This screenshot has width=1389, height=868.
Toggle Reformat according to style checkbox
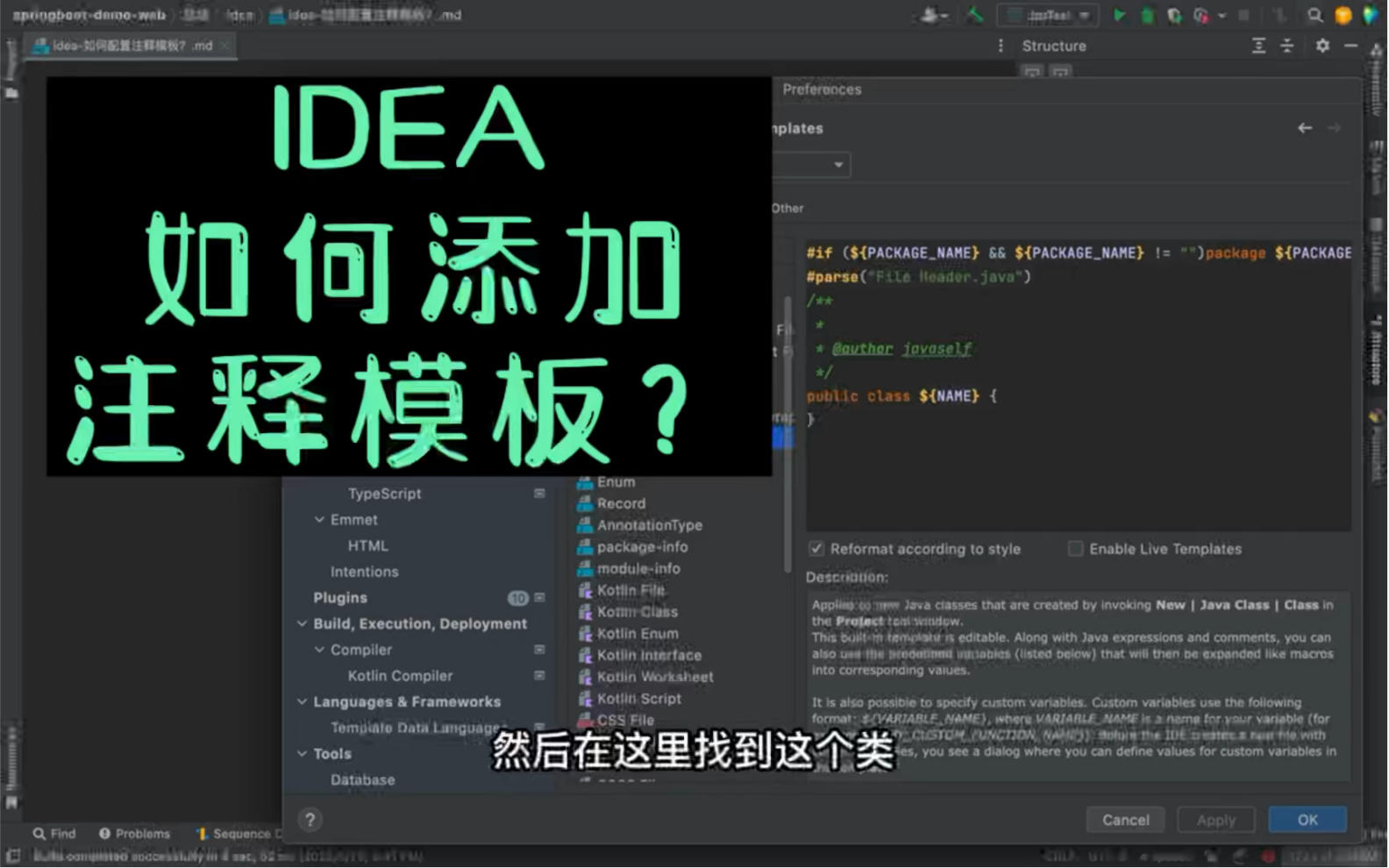pos(816,549)
